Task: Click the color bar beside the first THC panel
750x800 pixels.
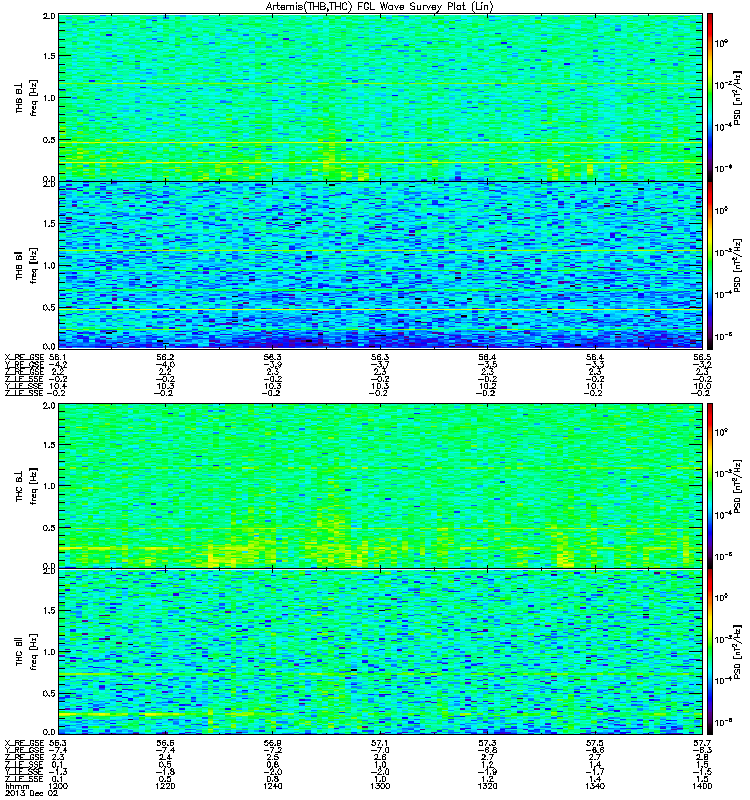Action: pos(709,486)
